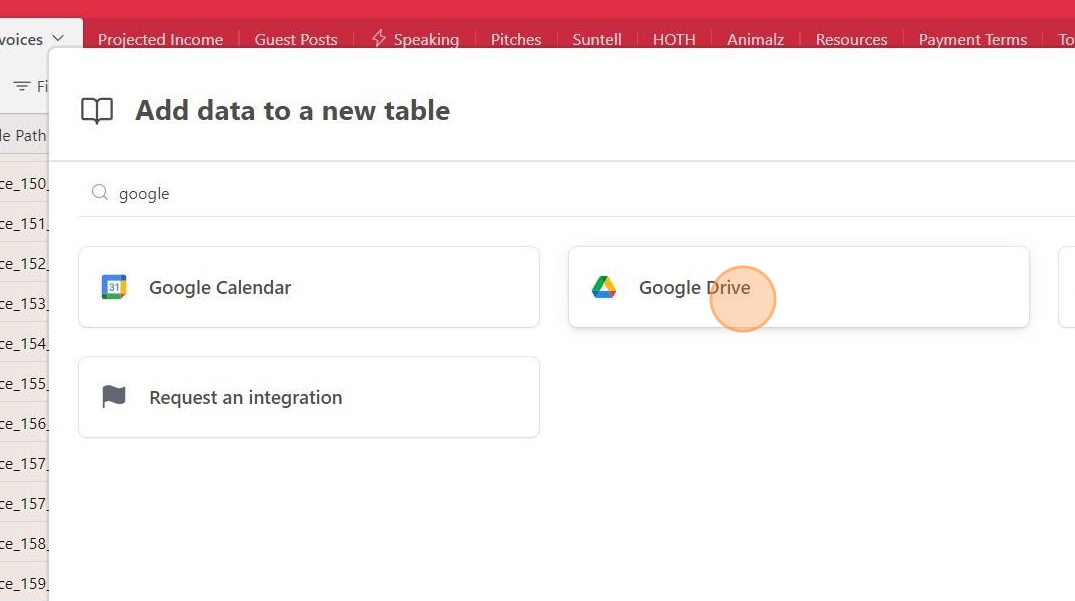
Task: Open the Guest Posts tab
Action: pos(296,40)
